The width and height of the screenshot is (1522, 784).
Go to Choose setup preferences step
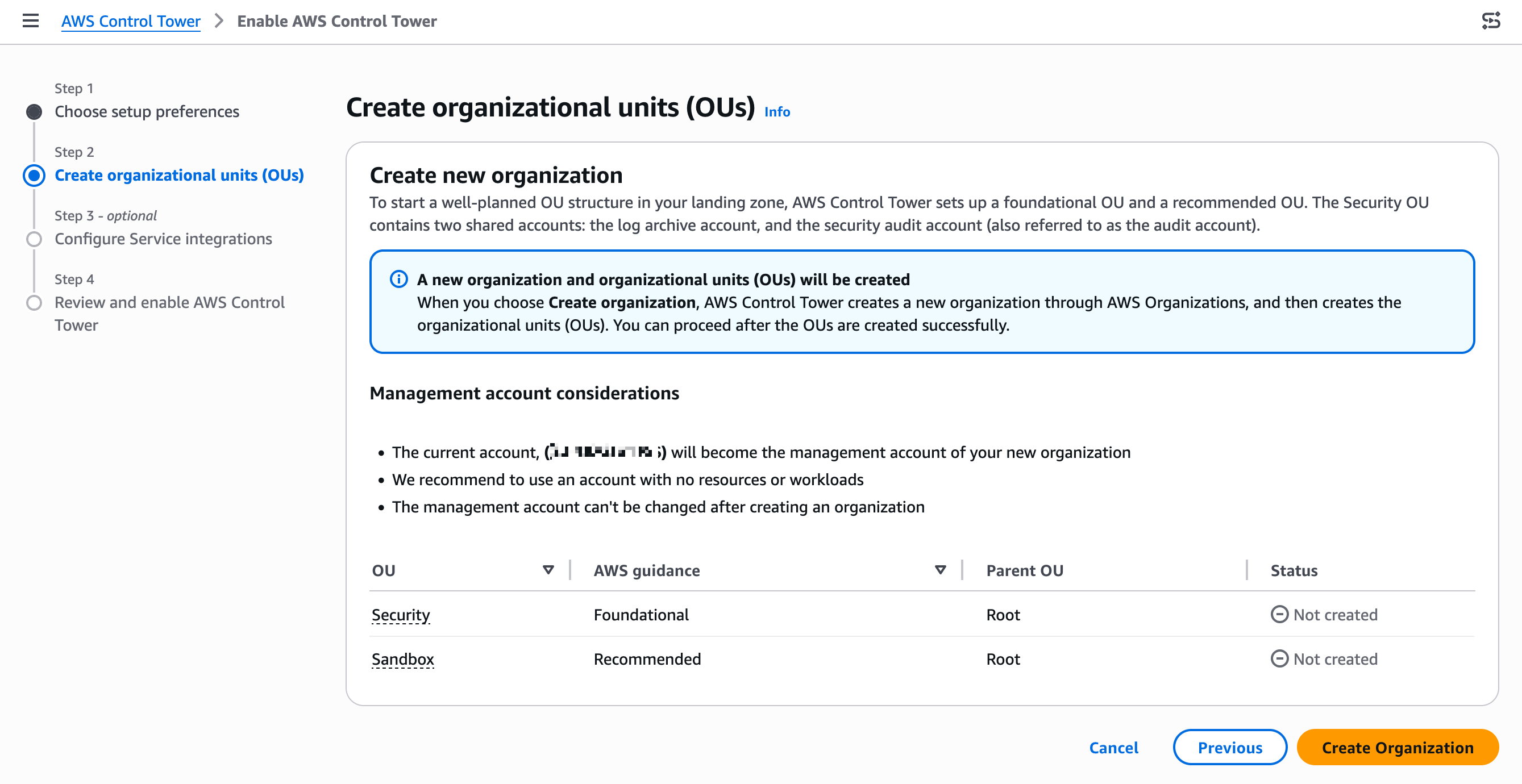click(147, 112)
